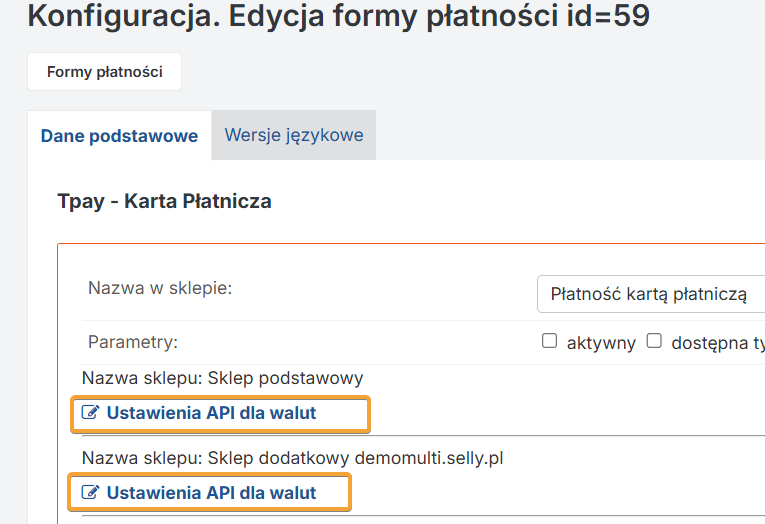This screenshot has width=765, height=524.
Task: Click the 'Nazwa w sklepie:' field label
Action: click(x=160, y=288)
